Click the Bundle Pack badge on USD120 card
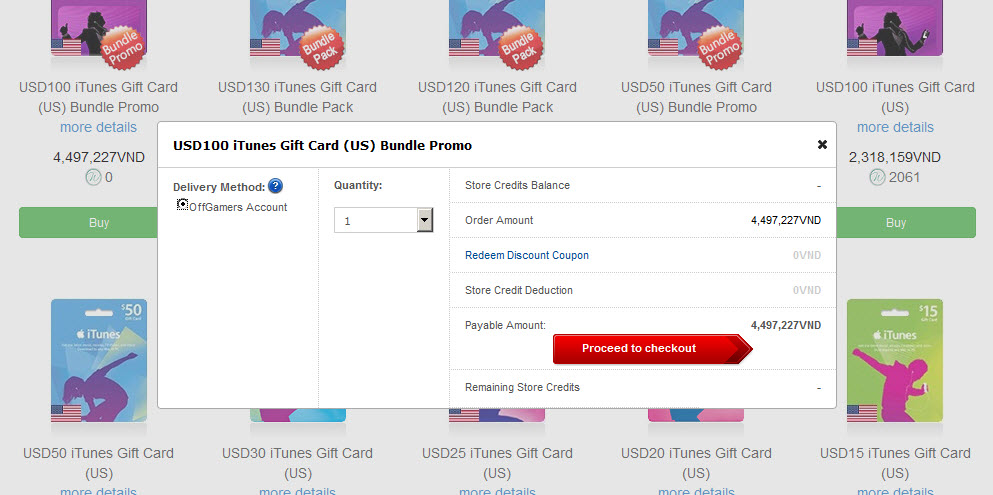 click(x=521, y=46)
